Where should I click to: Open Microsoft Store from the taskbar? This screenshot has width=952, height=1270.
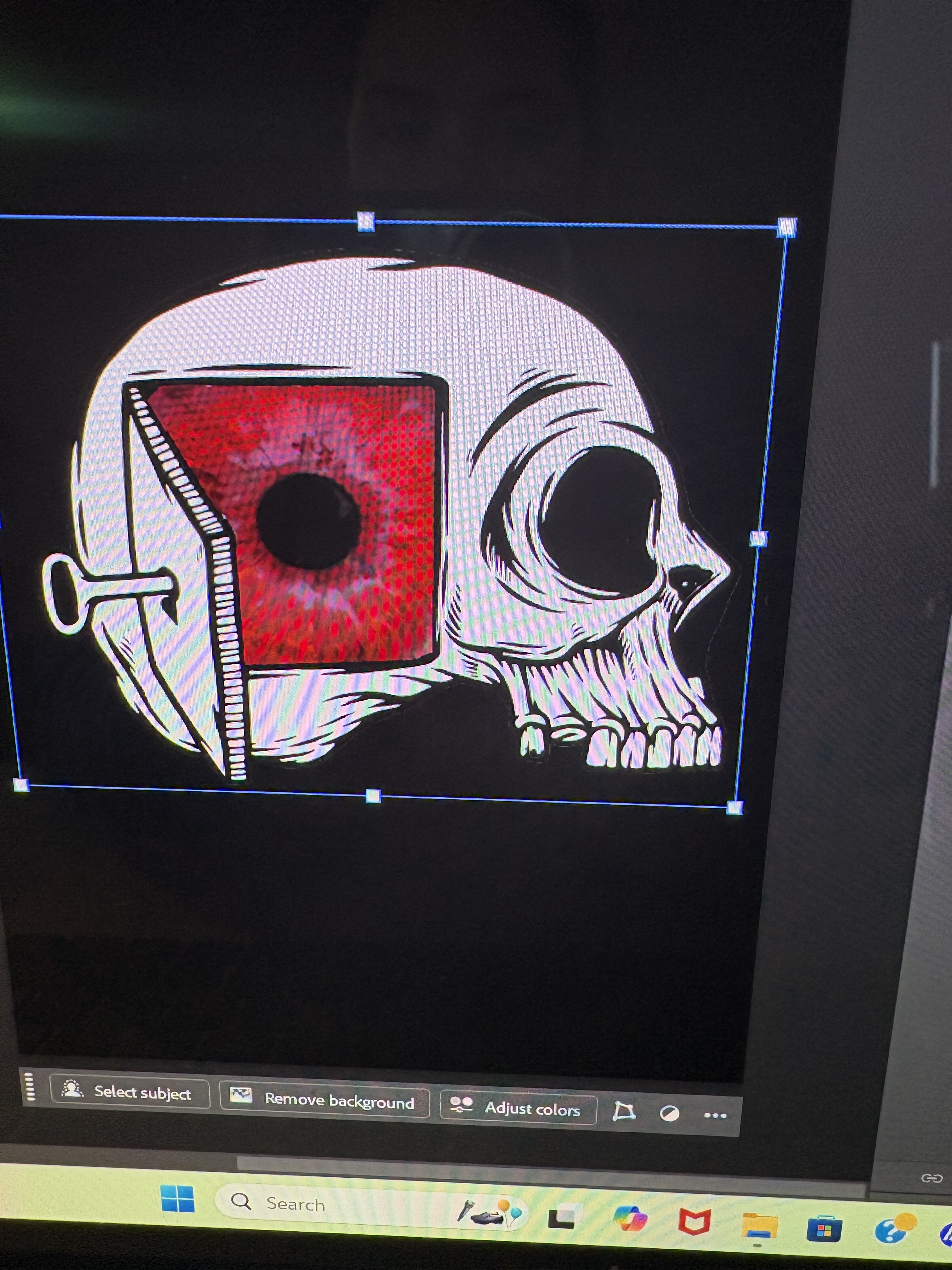pyautogui.click(x=824, y=1228)
